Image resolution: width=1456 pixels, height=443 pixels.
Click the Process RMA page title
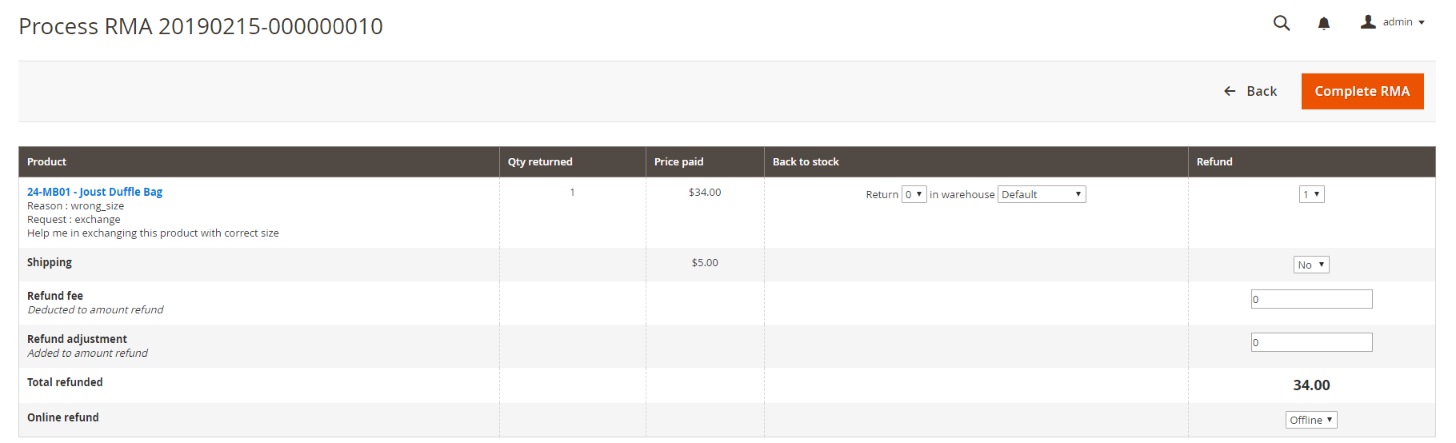(200, 26)
